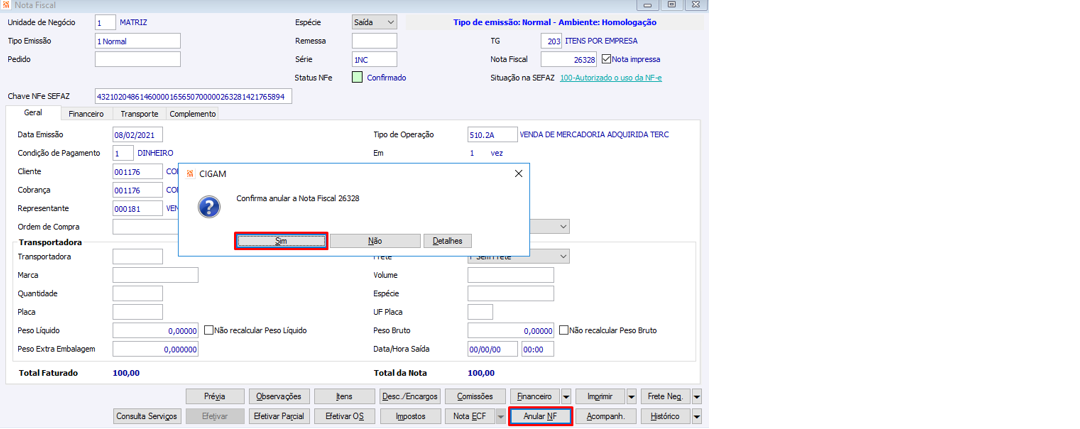Confirm with the Sim button
The image size is (1080, 429).
point(281,241)
